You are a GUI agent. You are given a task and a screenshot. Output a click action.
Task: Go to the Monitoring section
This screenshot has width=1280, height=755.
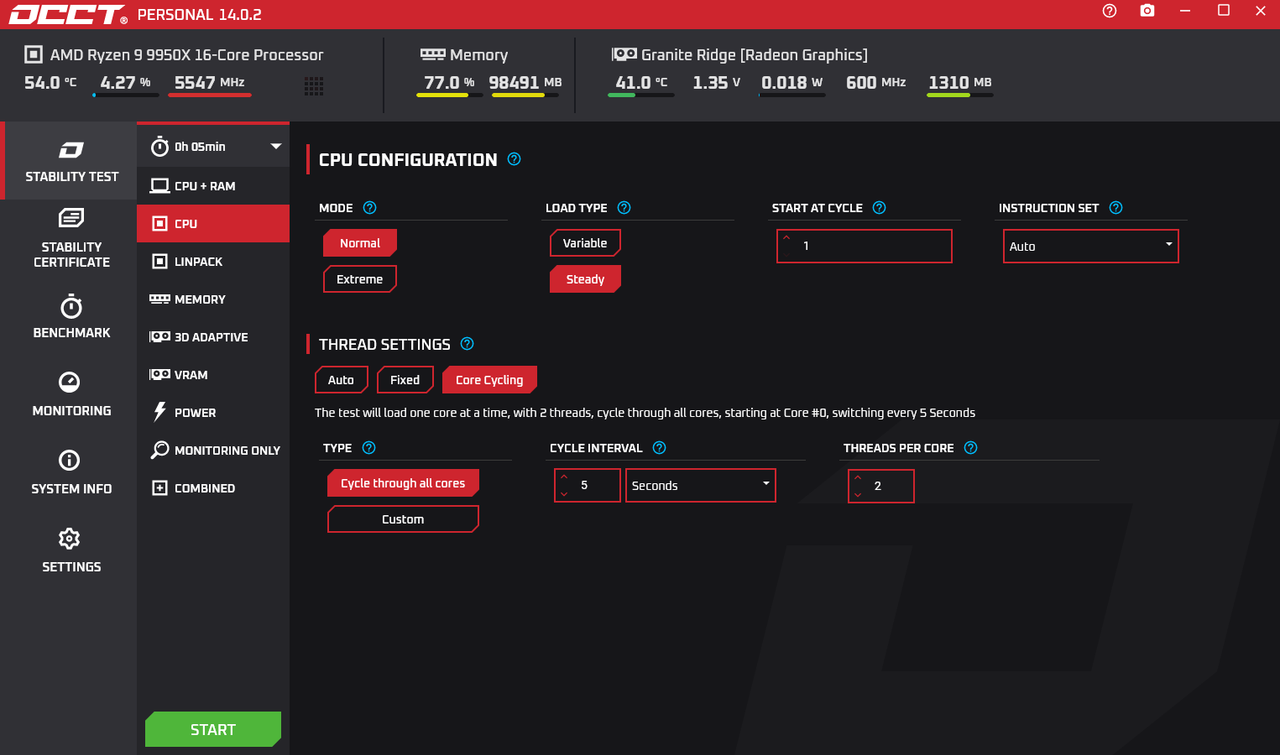pyautogui.click(x=71, y=395)
